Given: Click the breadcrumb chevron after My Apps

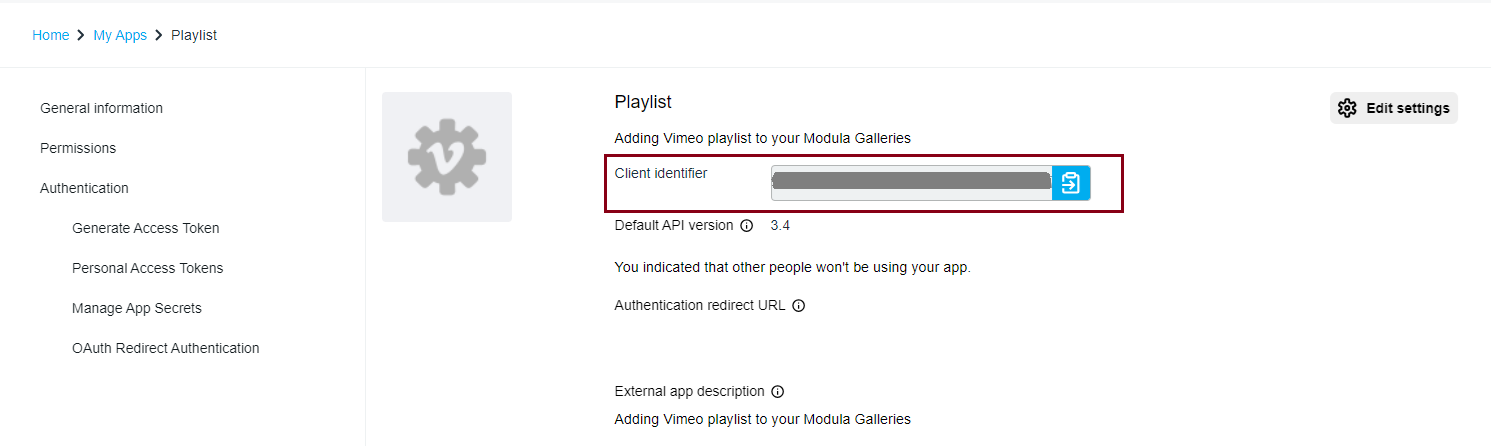Looking at the screenshot, I should (159, 35).
